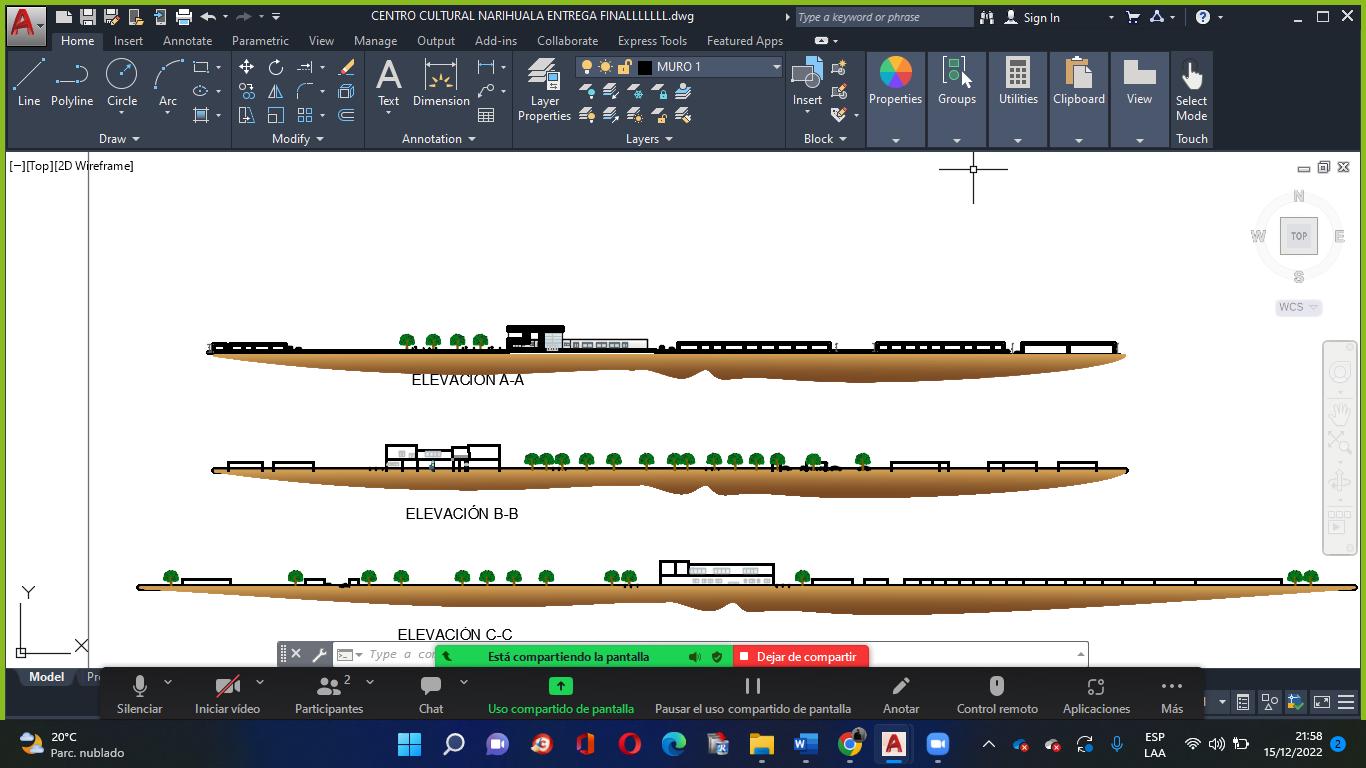This screenshot has height=768, width=1366.
Task: Pause screen sharing in Zoom toolbar
Action: tap(753, 695)
